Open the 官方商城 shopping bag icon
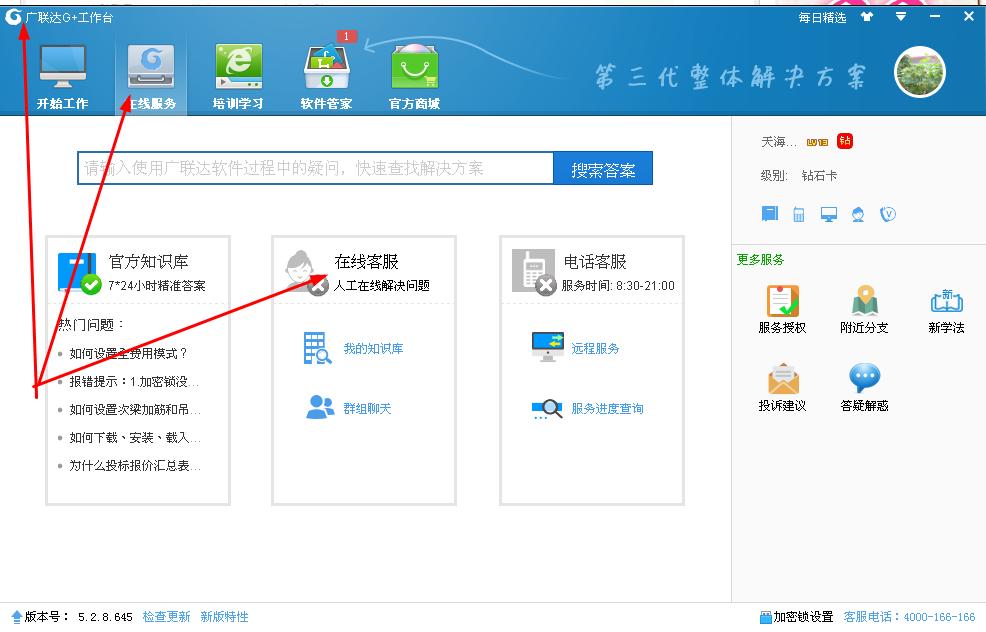The height and width of the screenshot is (632, 986). (414, 67)
